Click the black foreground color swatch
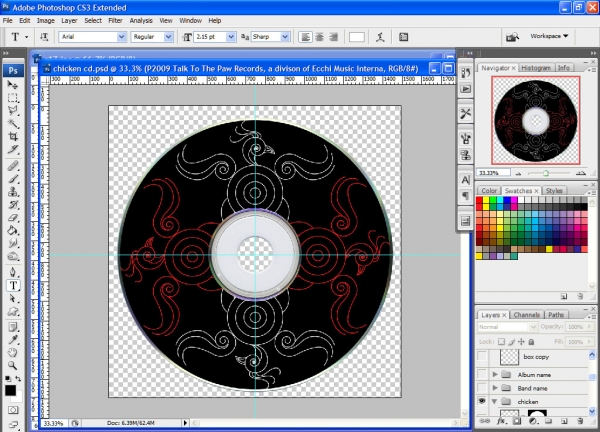600x432 pixels. [10, 390]
